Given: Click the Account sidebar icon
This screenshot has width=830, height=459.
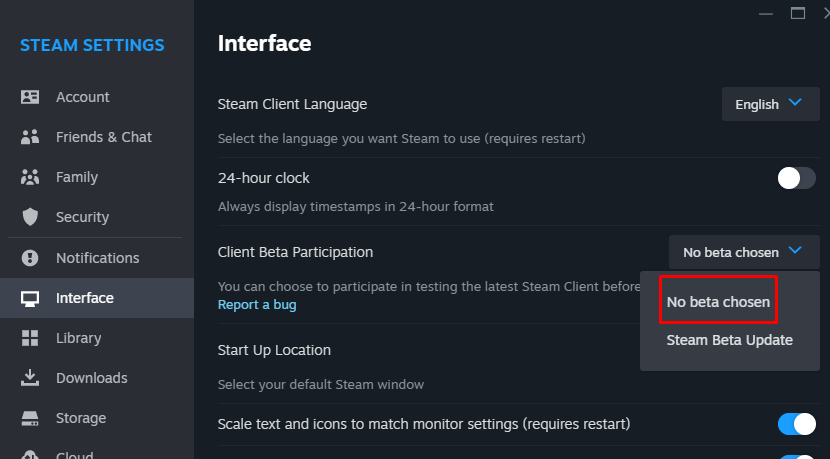Looking at the screenshot, I should click(x=30, y=97).
